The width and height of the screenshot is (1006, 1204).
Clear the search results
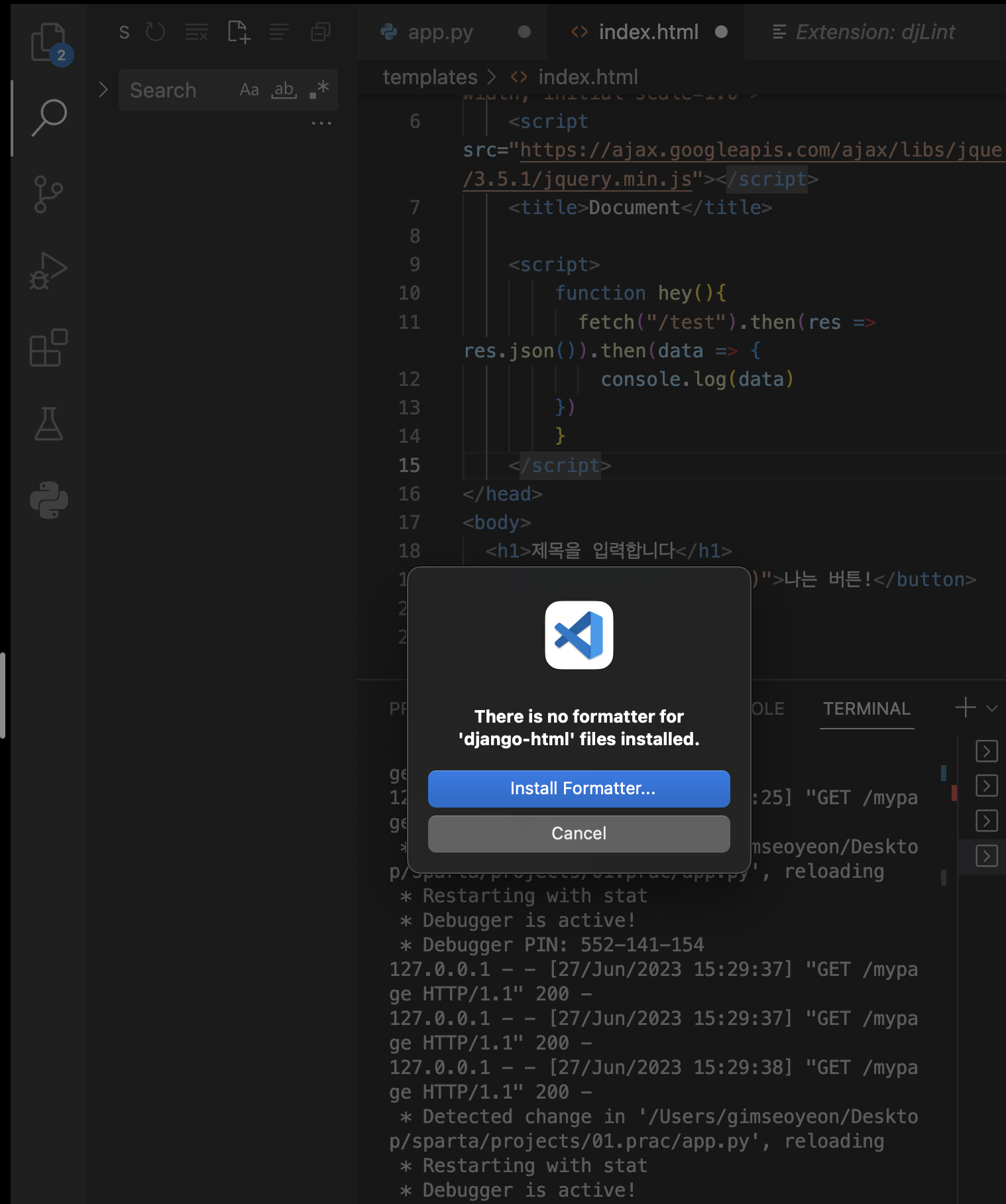coord(196,31)
